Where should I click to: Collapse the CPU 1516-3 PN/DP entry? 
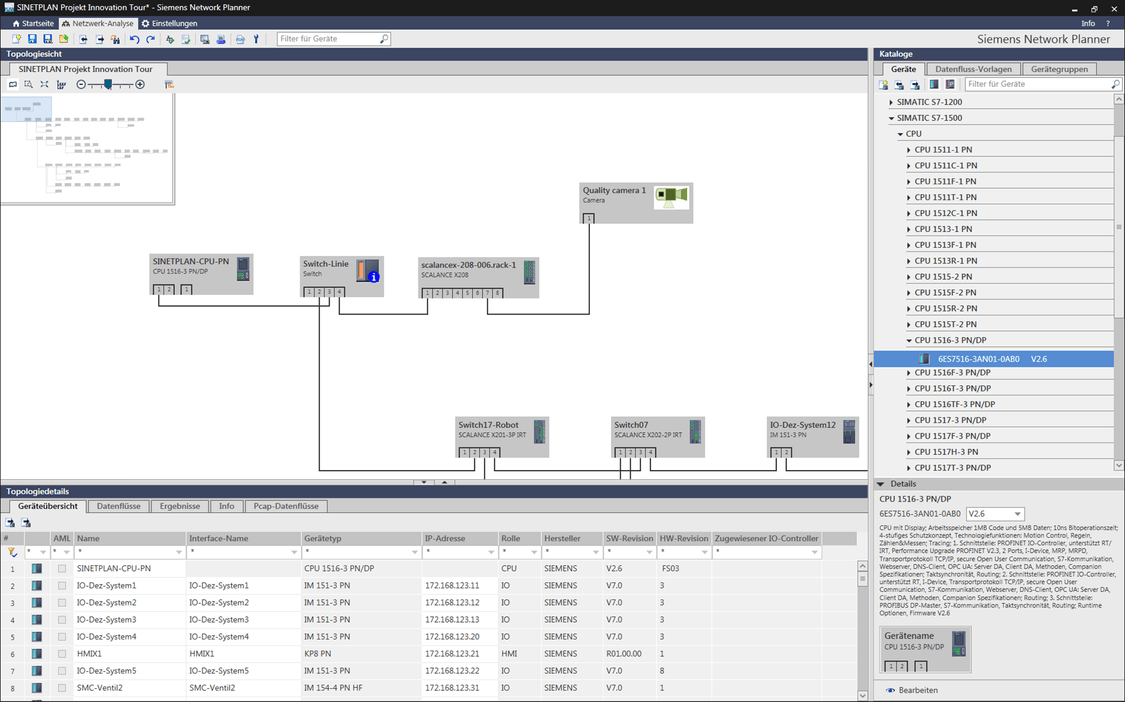point(909,341)
